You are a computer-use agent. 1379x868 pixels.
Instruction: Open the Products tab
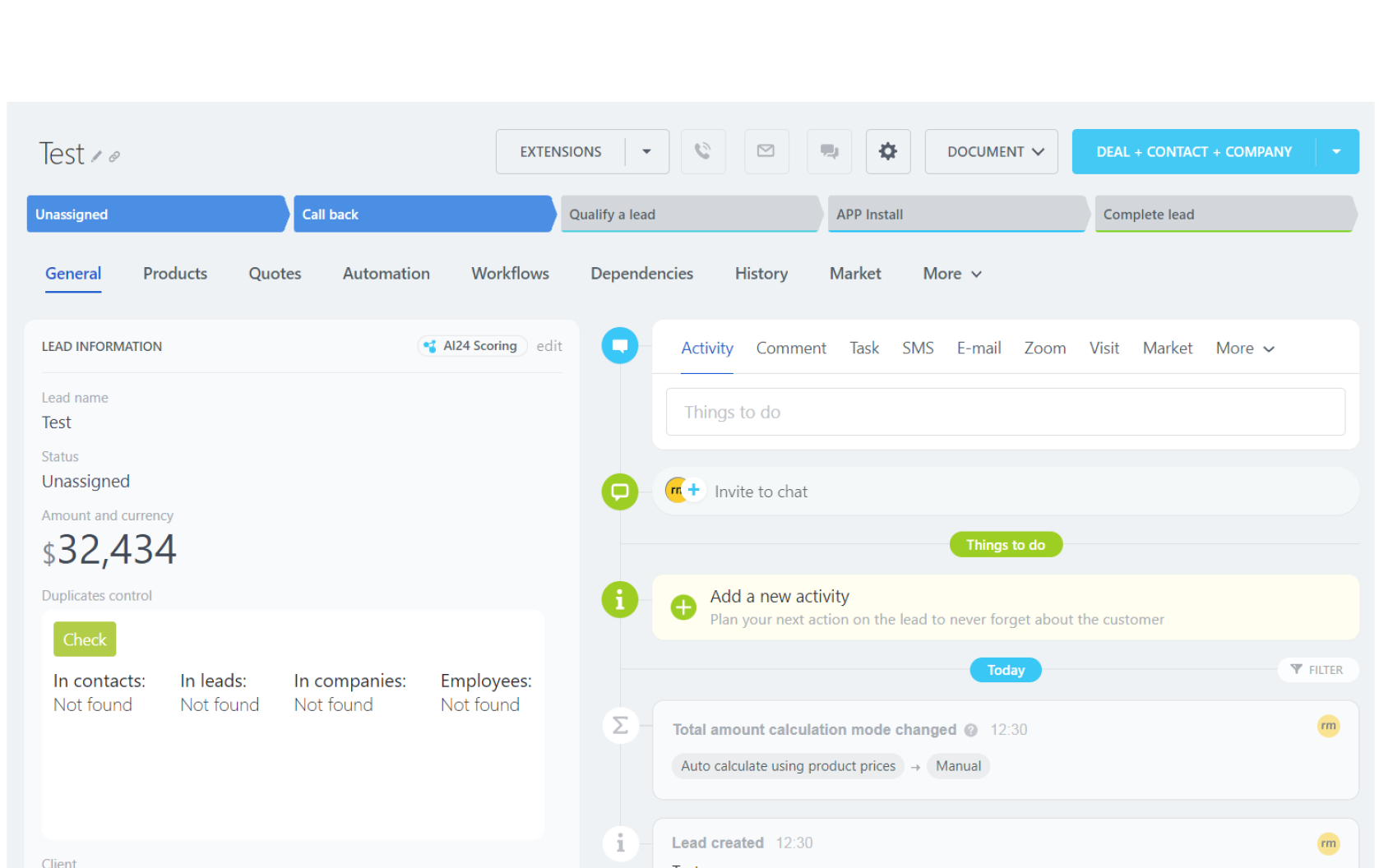coord(175,274)
